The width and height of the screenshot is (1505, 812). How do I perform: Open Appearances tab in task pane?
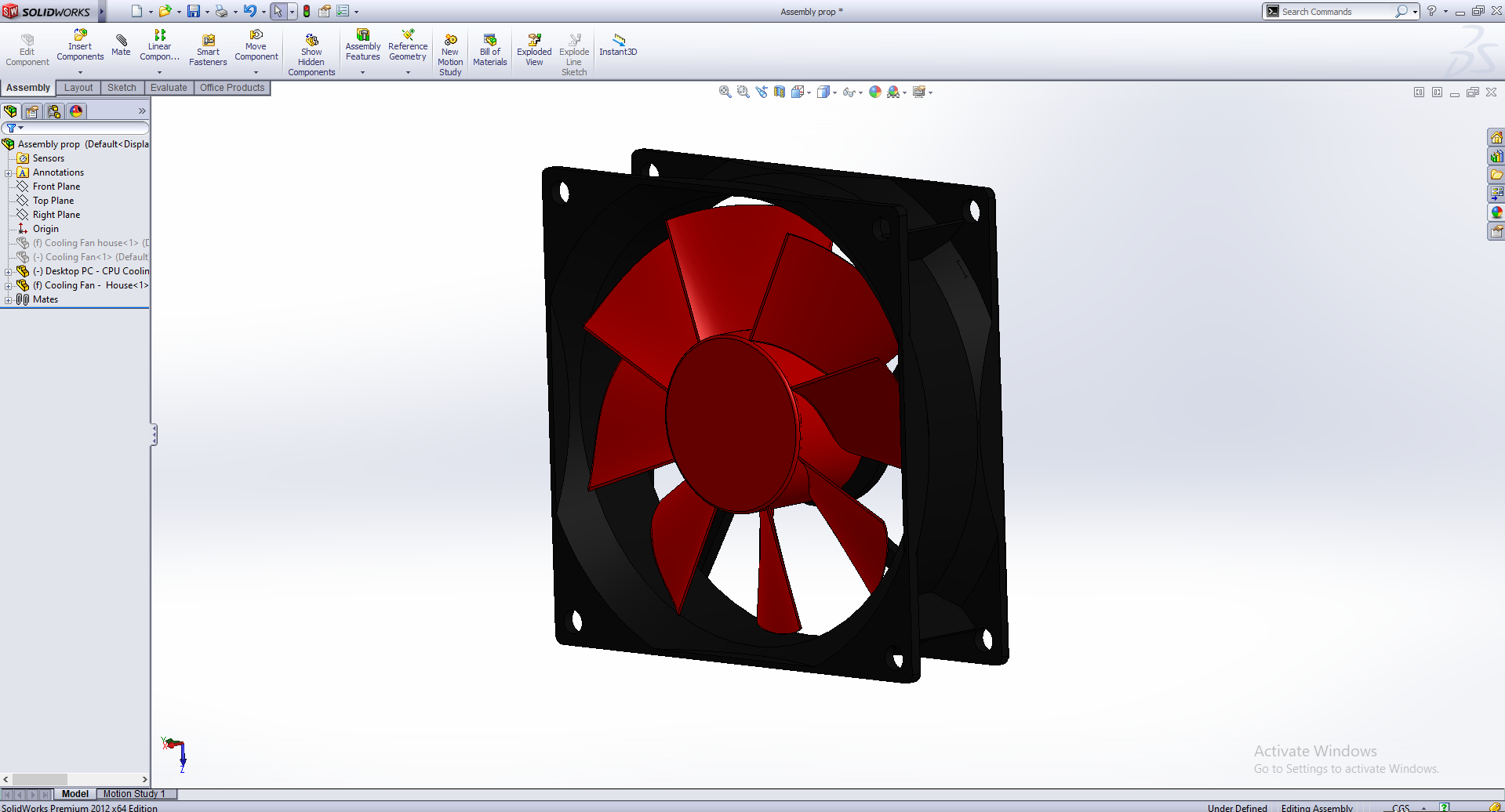[1496, 212]
